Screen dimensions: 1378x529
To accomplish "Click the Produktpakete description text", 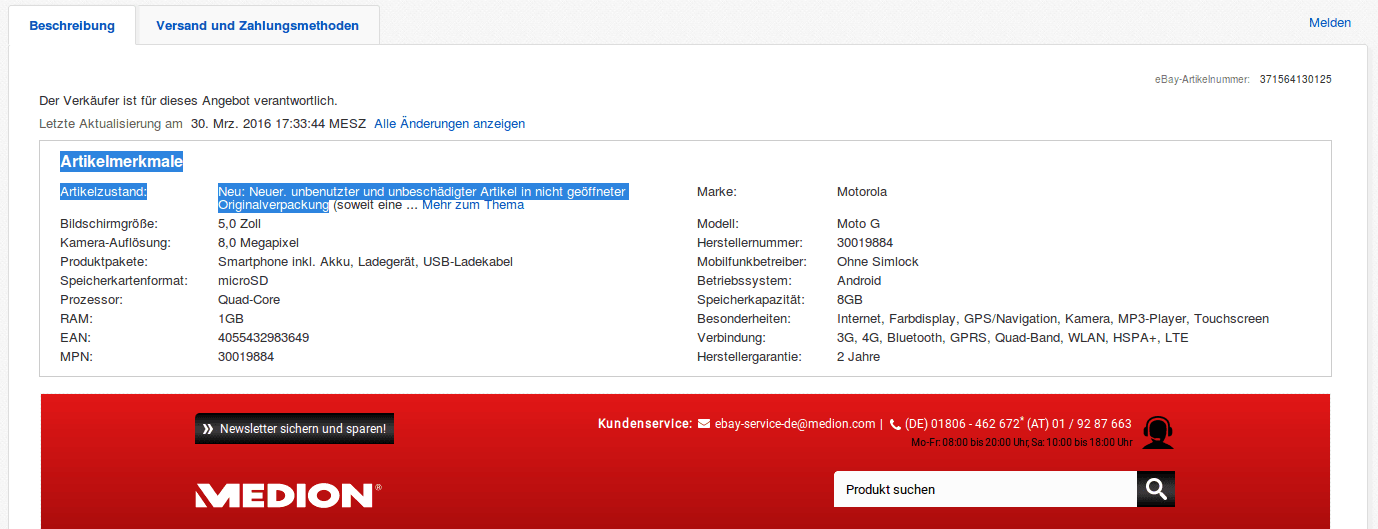I will tap(366, 262).
